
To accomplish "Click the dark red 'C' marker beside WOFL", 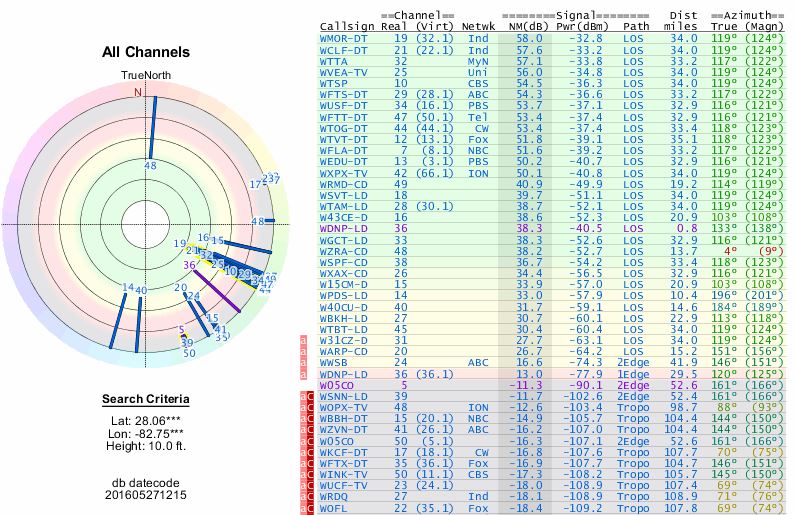I will click(x=311, y=508).
